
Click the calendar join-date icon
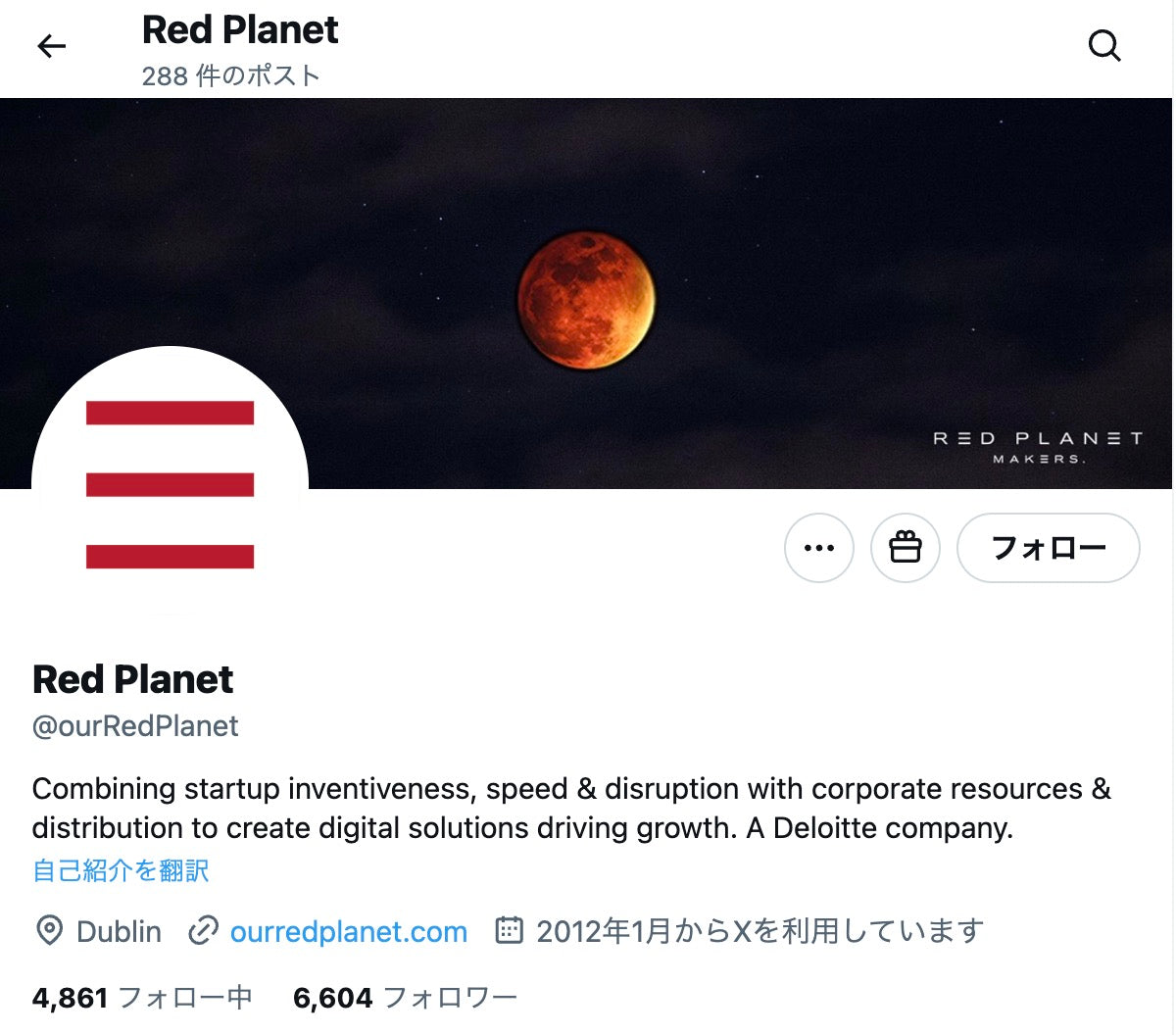509,930
